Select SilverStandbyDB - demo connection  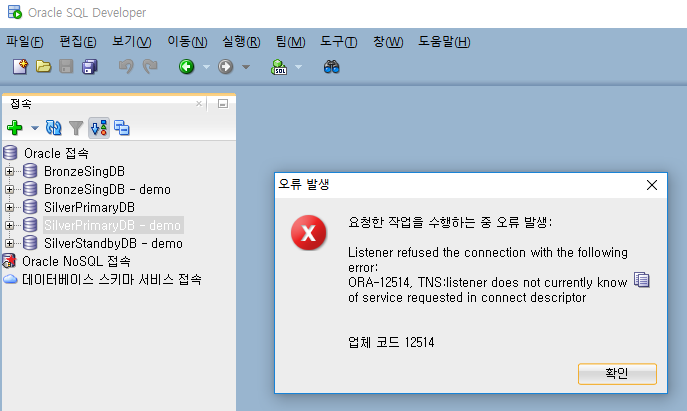[x=113, y=243]
